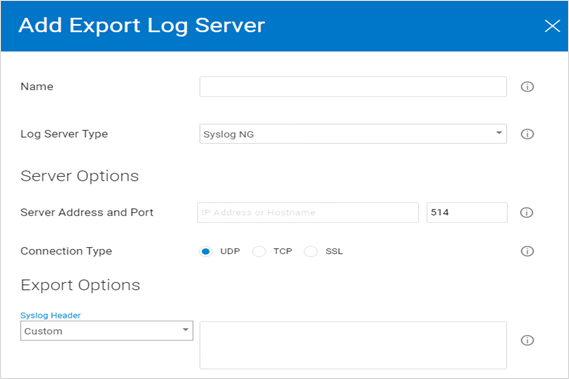Viewport: 569px width, 379px height.
Task: Click the Export Options heading
Action: 80,285
